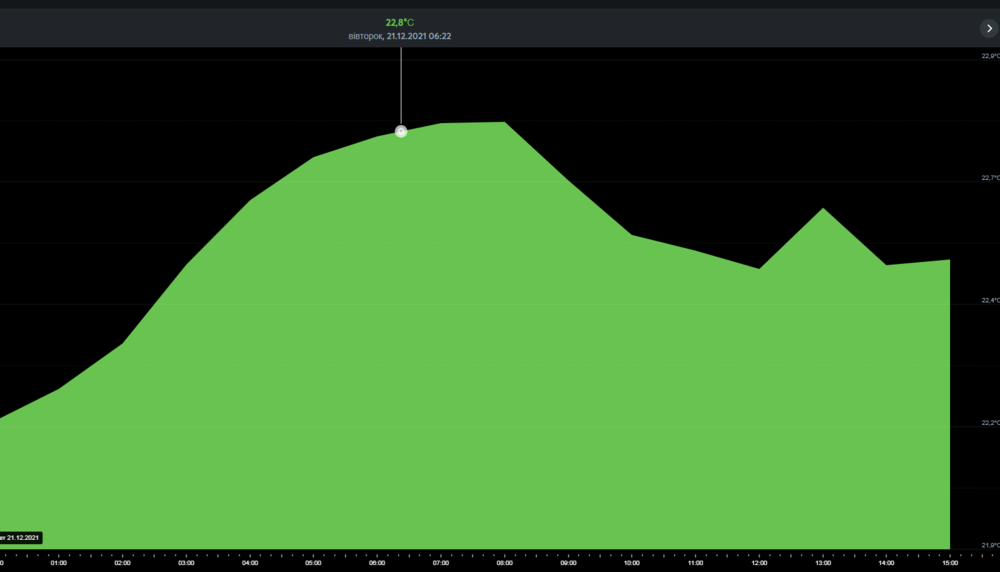The width and height of the screenshot is (1000, 572).
Task: Click the 15:00 time axis label
Action: [x=949, y=563]
